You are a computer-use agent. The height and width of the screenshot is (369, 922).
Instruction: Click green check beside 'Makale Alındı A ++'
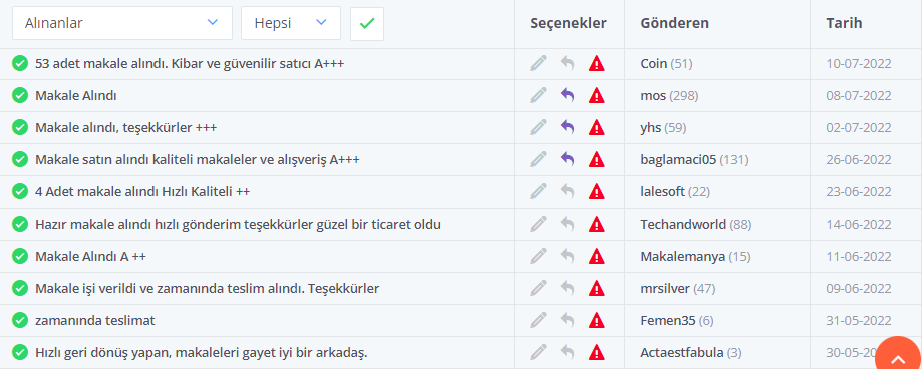20,256
